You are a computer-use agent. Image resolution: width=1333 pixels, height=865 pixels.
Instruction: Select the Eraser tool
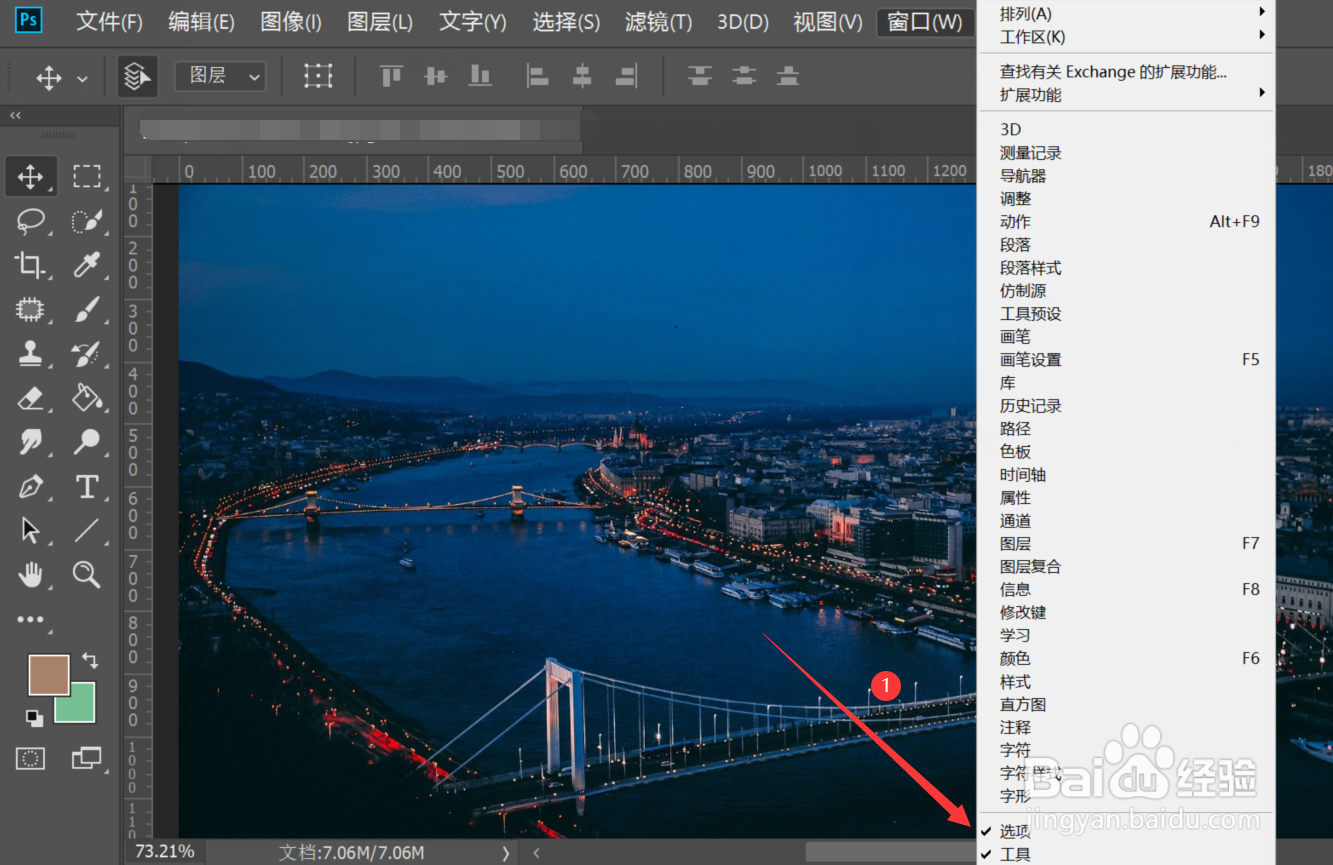point(30,398)
